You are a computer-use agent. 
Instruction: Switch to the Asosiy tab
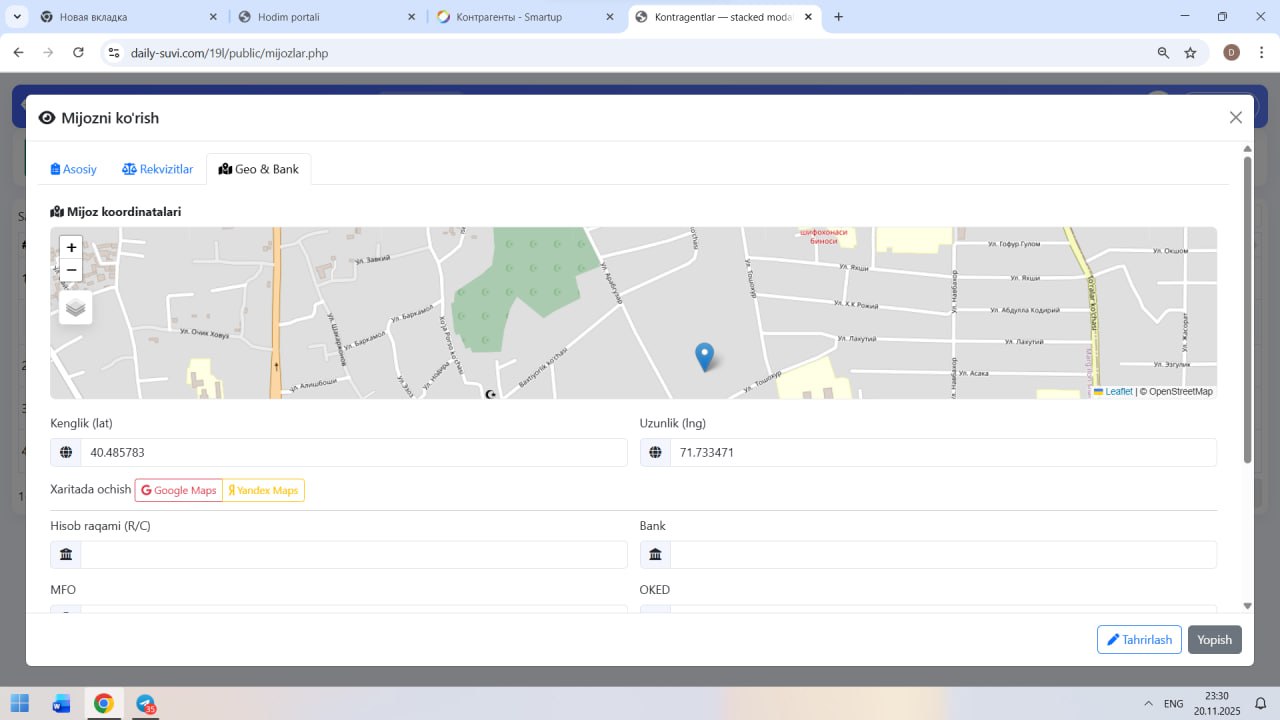[74, 169]
